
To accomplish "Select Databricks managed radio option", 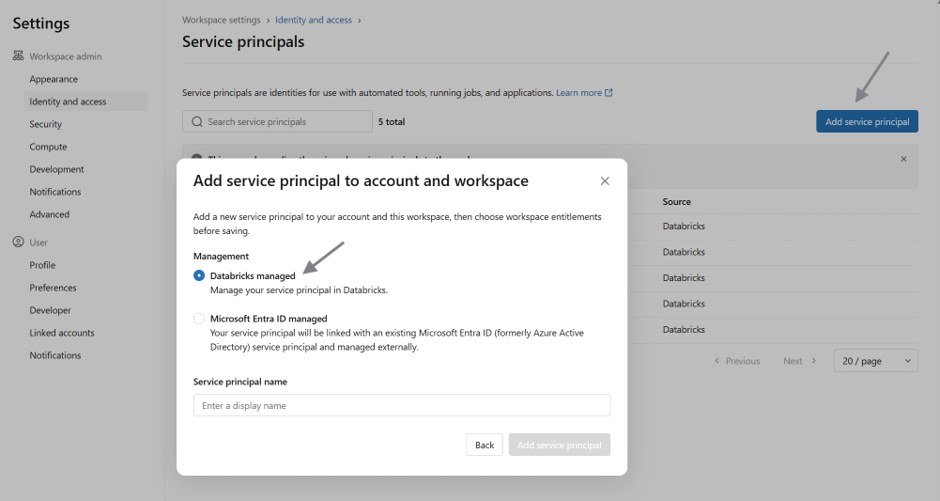I will click(199, 276).
